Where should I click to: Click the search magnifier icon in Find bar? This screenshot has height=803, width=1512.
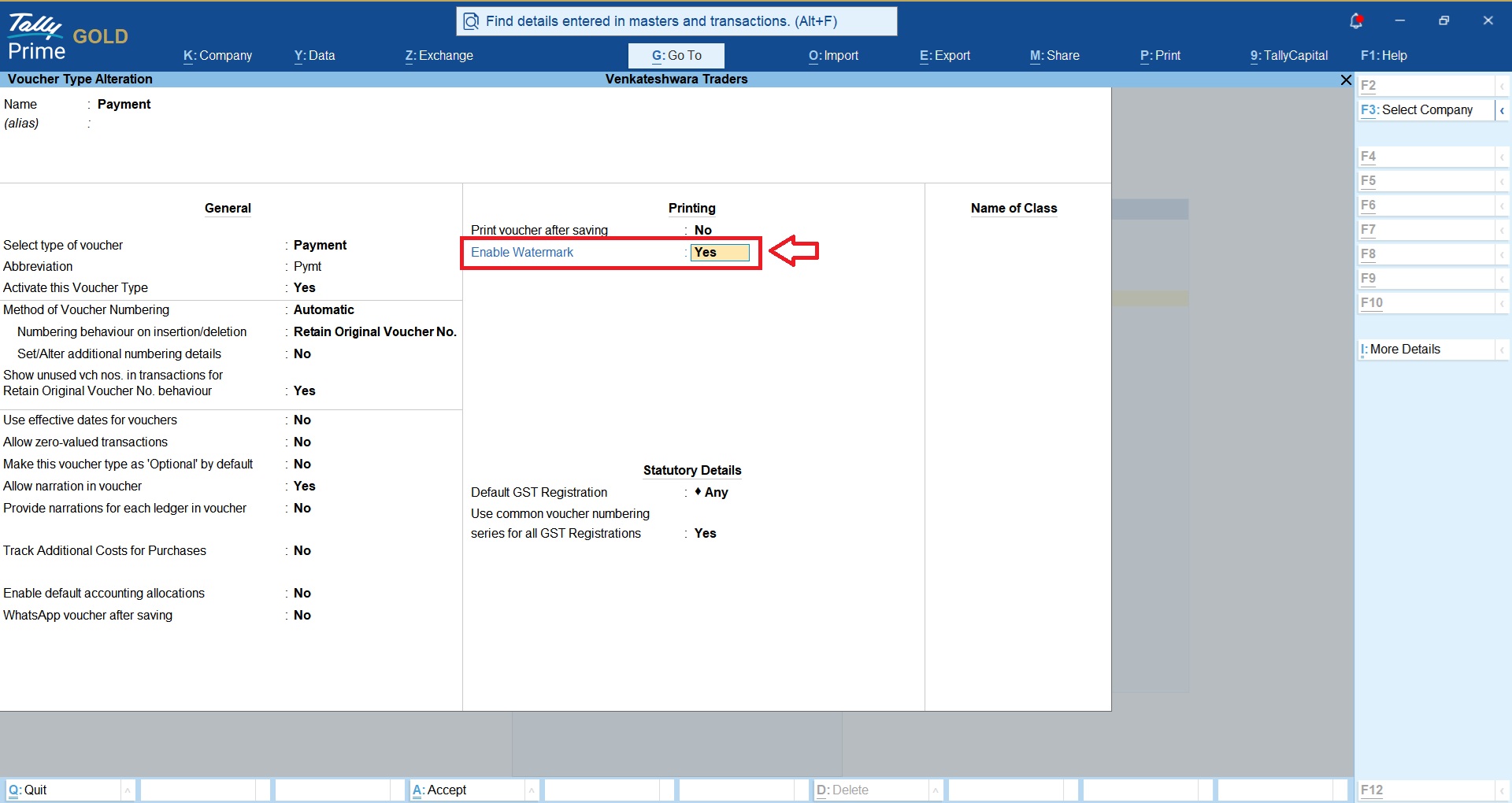(471, 21)
